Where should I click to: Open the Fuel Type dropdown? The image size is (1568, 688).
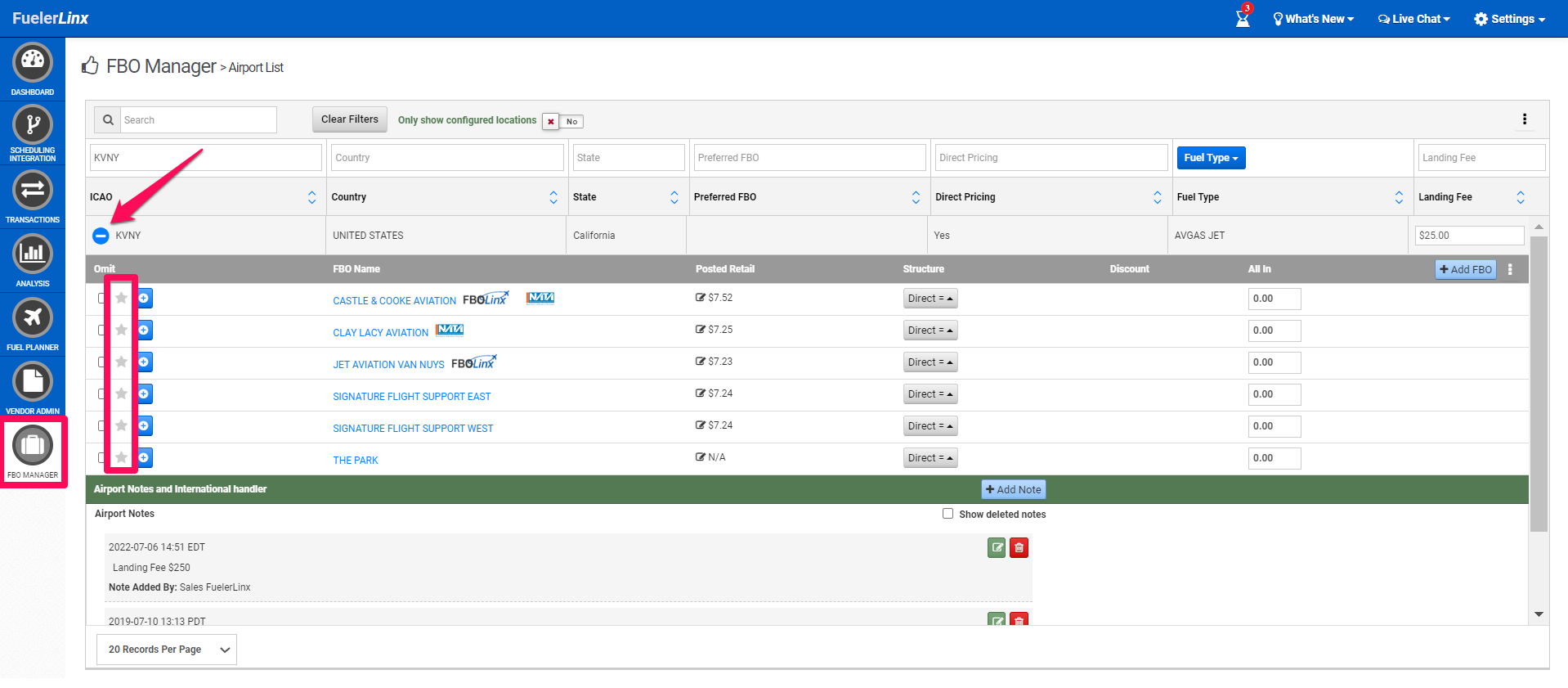pyautogui.click(x=1211, y=158)
